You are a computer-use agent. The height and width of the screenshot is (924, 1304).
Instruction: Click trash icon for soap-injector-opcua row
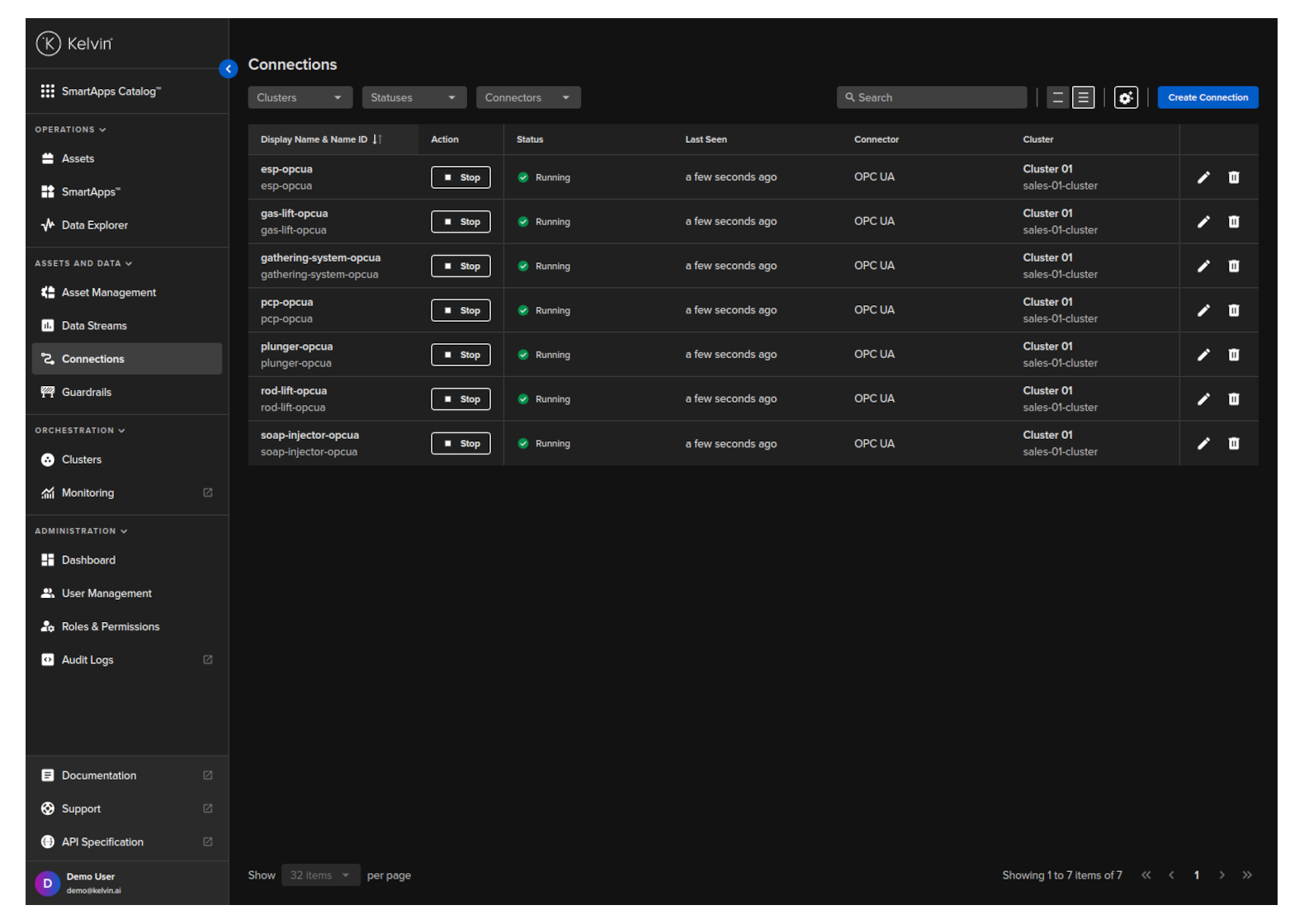pos(1233,444)
